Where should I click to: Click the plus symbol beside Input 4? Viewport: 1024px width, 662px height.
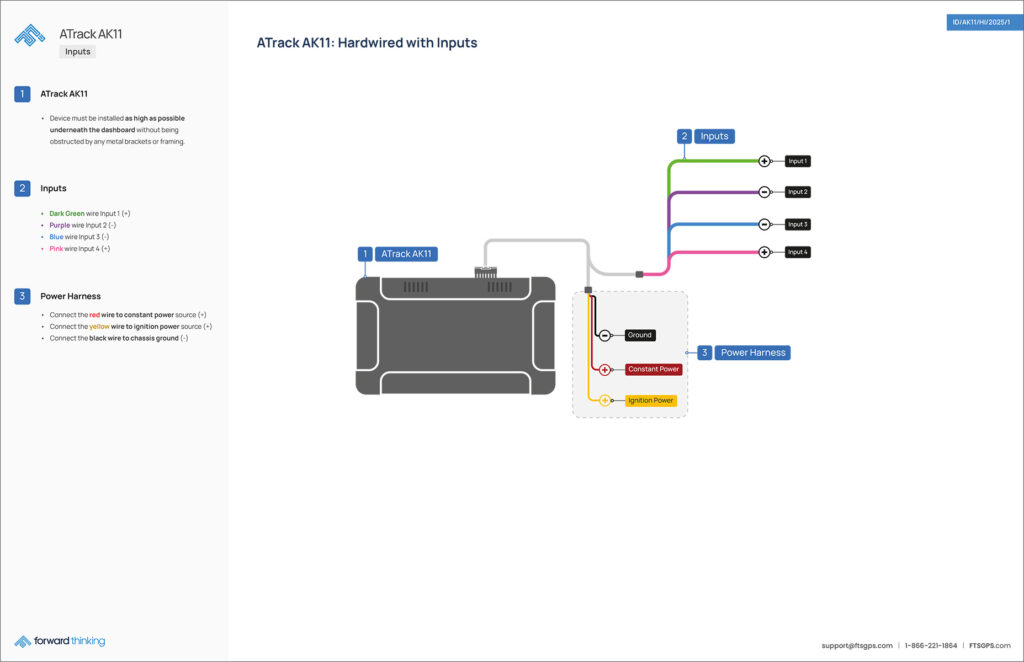[764, 252]
